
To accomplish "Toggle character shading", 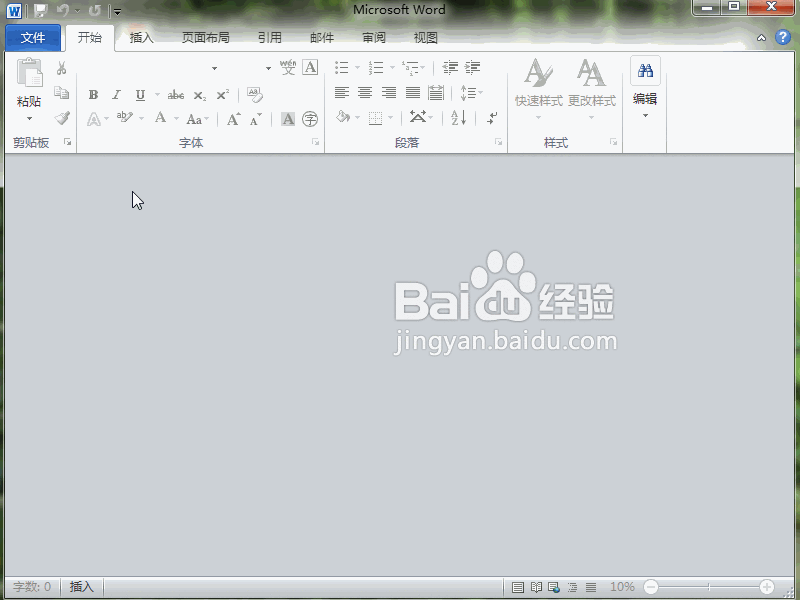I will tap(288, 119).
